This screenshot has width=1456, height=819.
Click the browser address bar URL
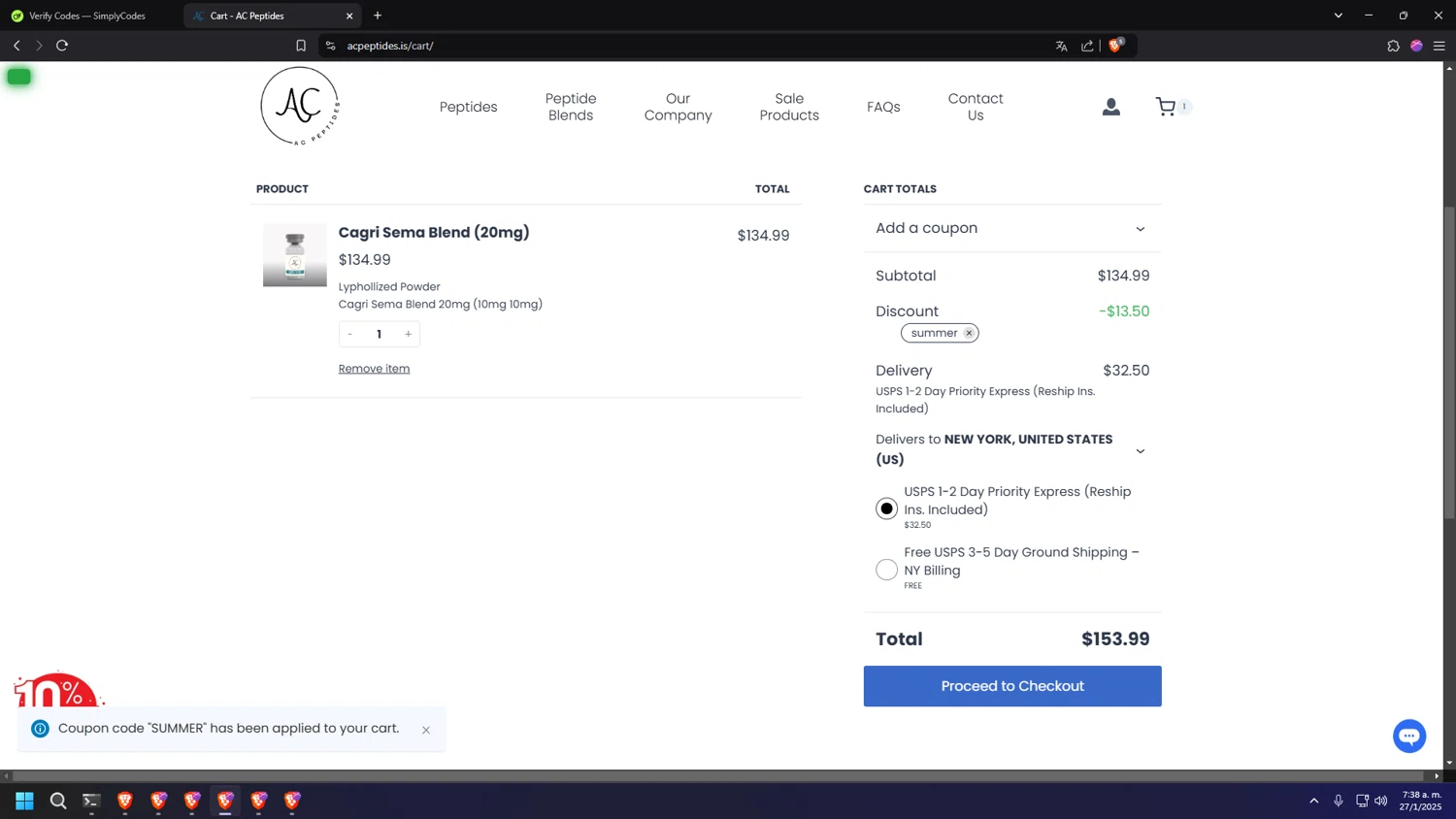(x=390, y=46)
